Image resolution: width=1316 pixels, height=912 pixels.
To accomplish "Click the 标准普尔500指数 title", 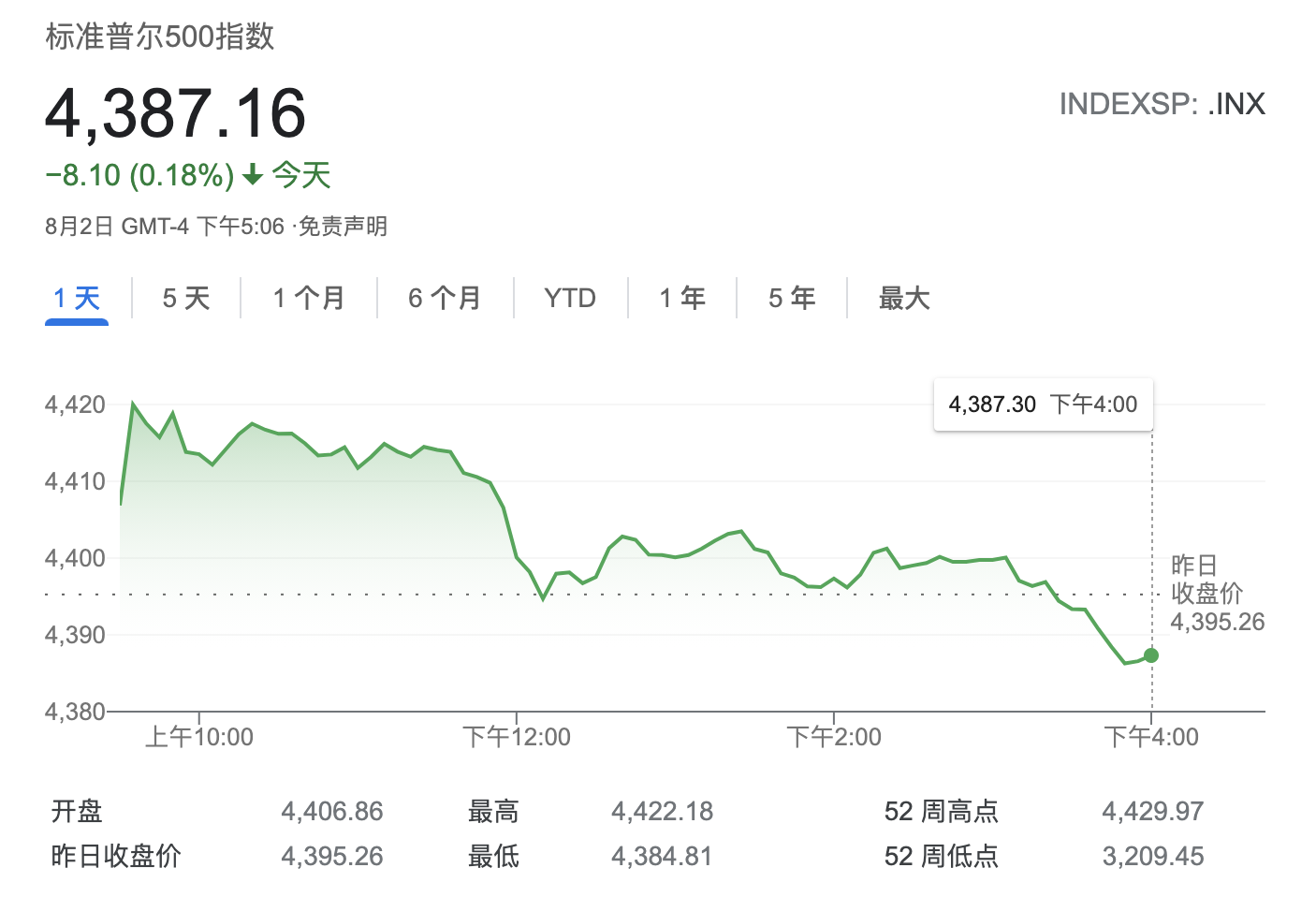I will 160,37.
